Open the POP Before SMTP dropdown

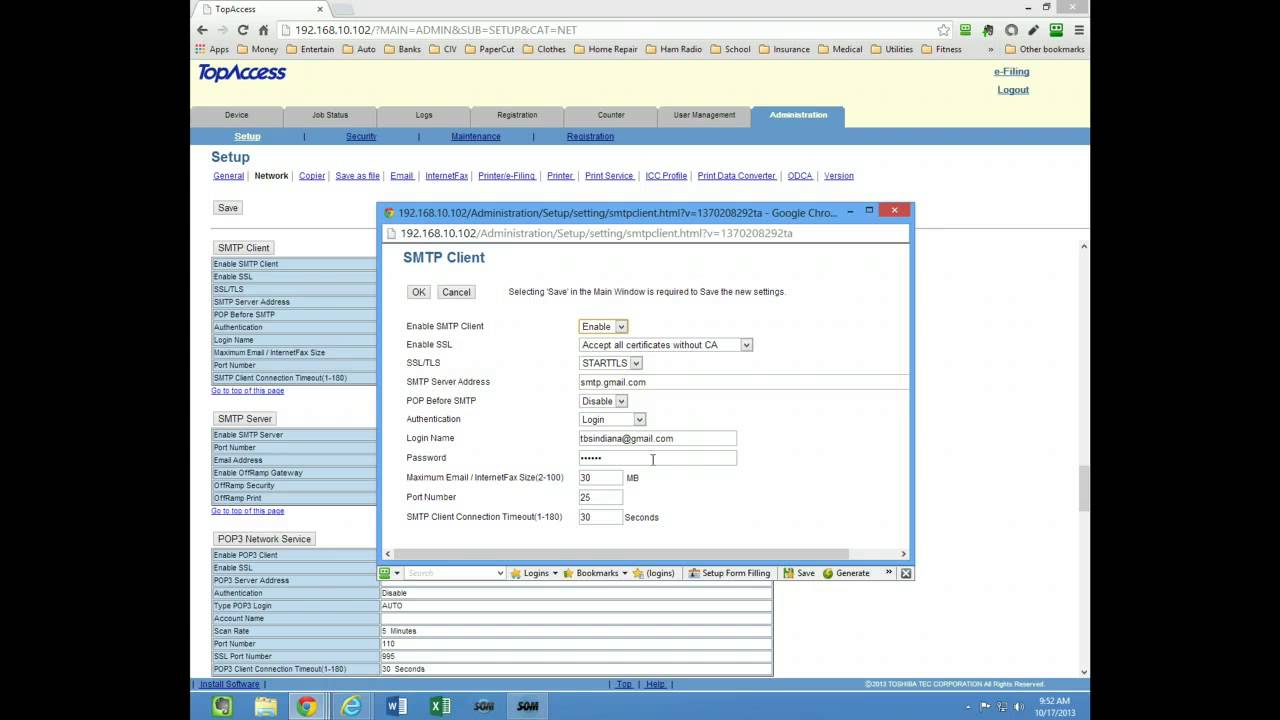click(603, 401)
